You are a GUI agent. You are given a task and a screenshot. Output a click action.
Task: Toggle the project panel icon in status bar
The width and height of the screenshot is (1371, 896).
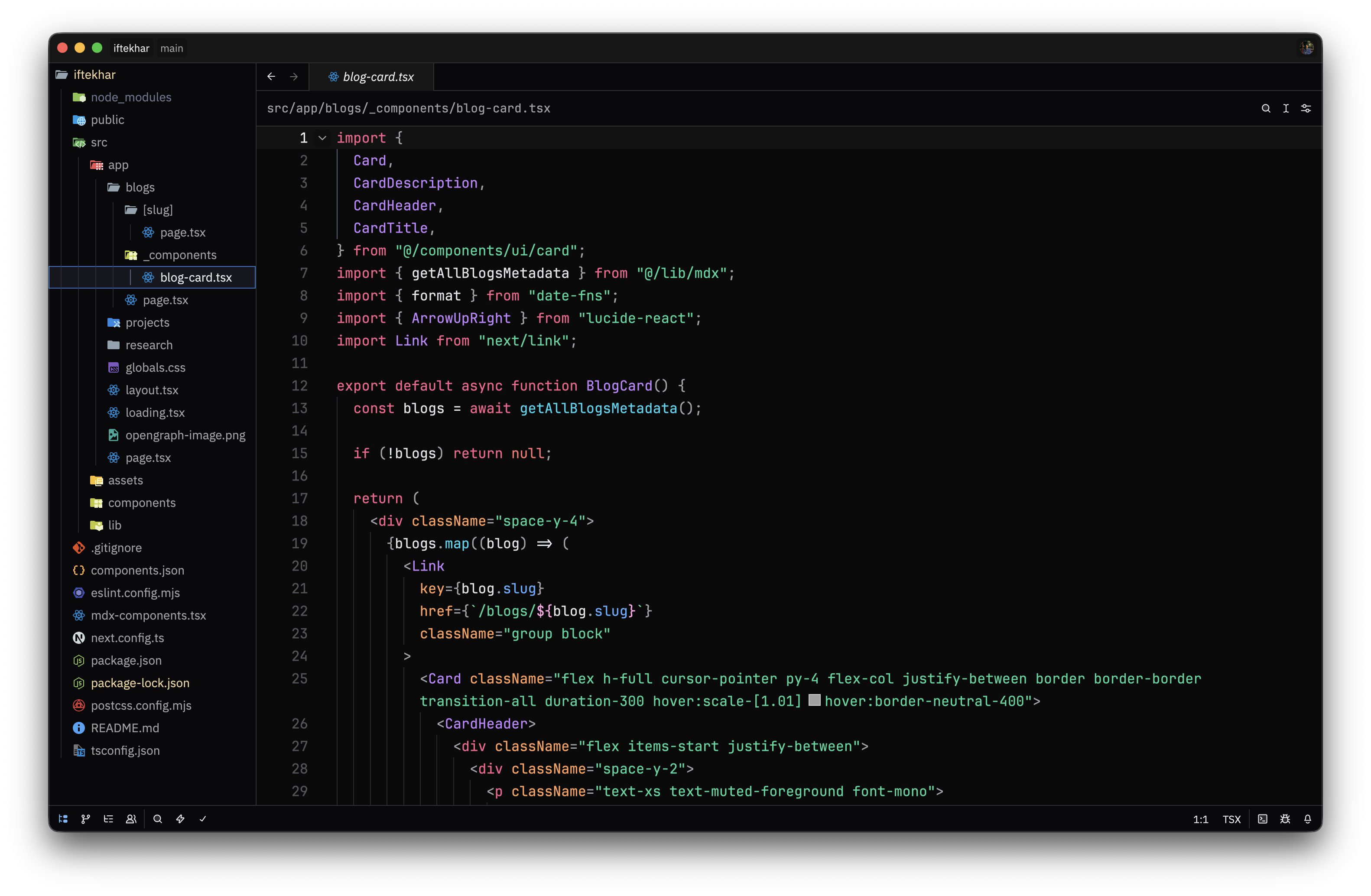tap(63, 819)
